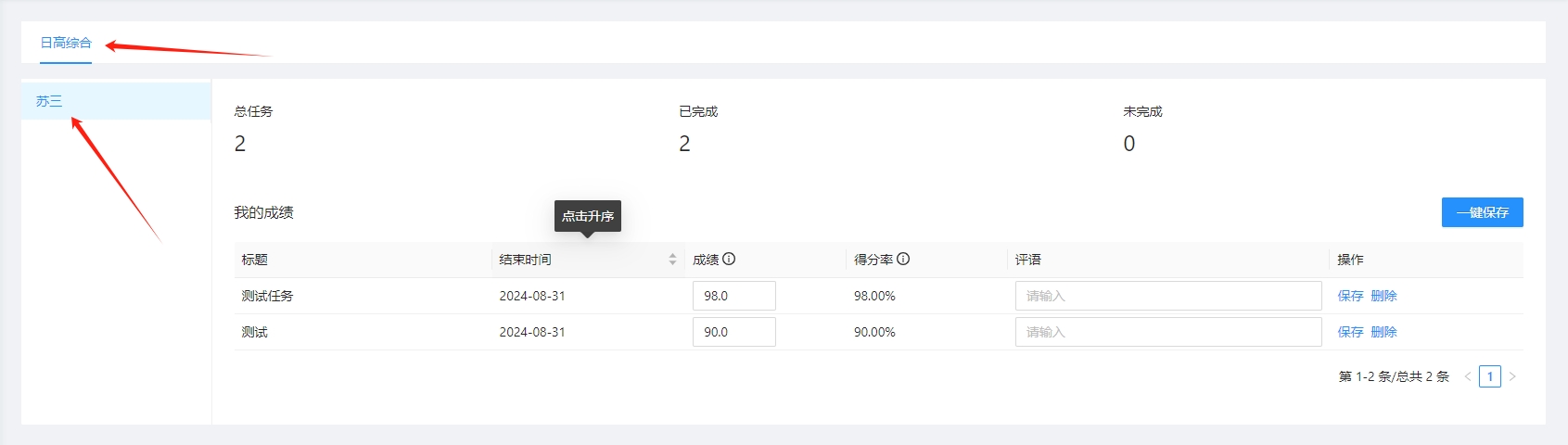
Task: Click the 点击升序 tooltip
Action: pyautogui.click(x=588, y=216)
